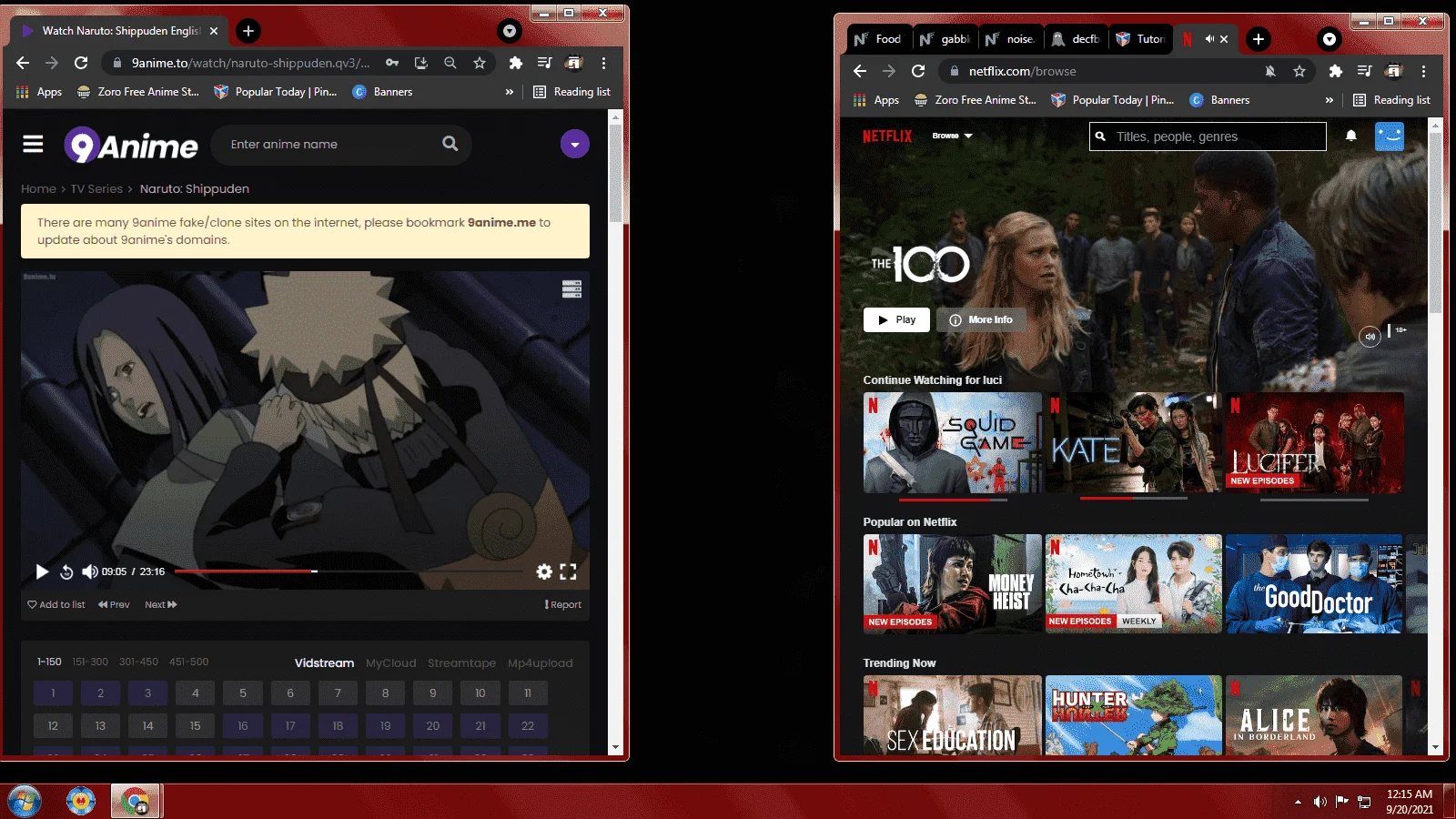Viewport: 1456px width, 819px height.
Task: Open Windows Start menu
Action: coord(25,801)
